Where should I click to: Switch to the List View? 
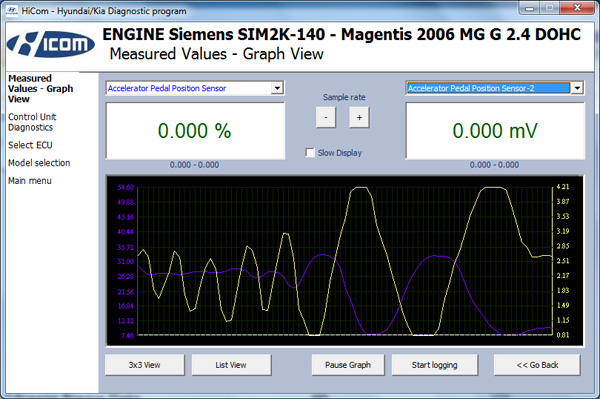point(231,365)
